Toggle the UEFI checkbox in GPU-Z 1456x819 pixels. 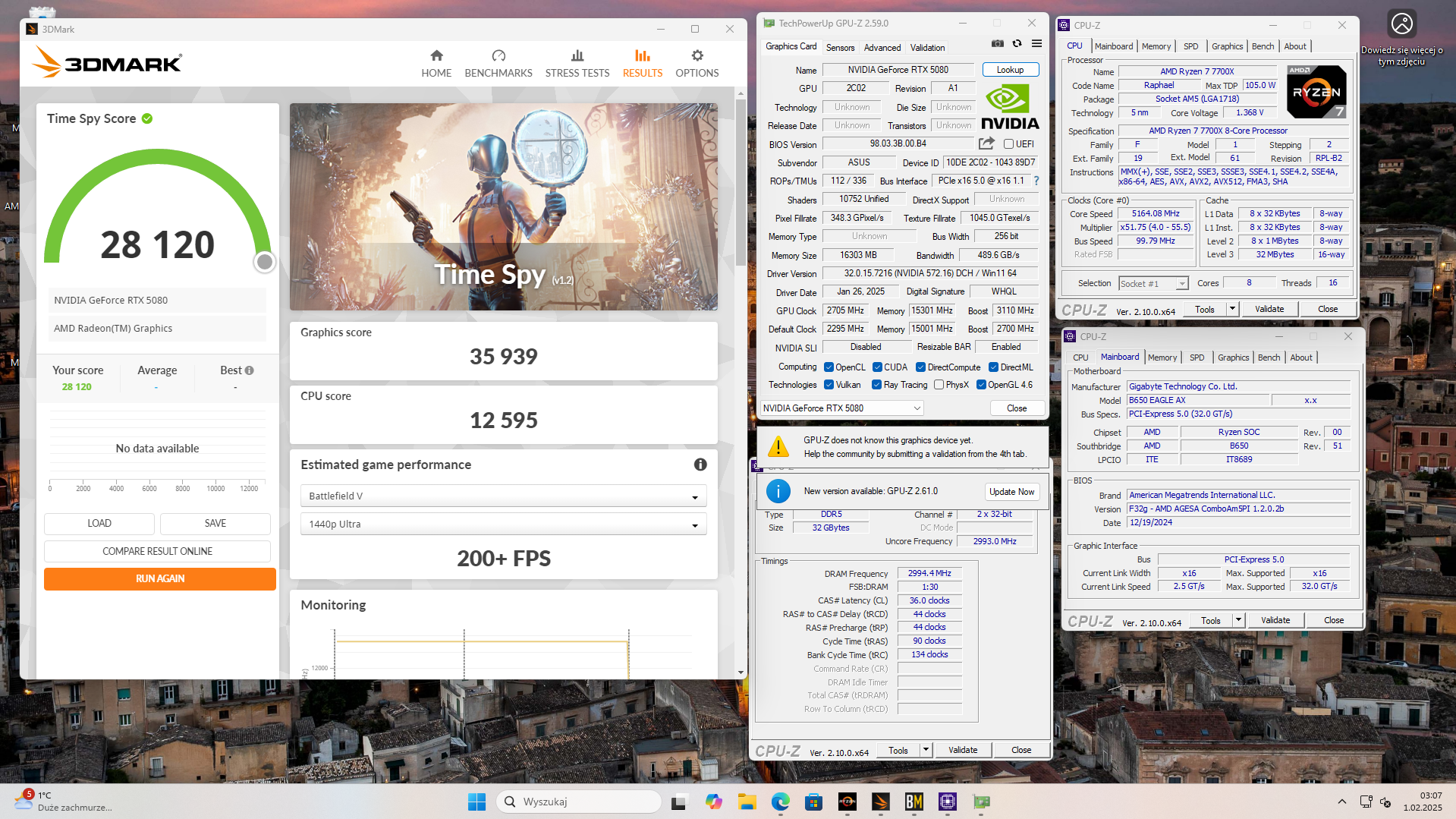click(1008, 144)
